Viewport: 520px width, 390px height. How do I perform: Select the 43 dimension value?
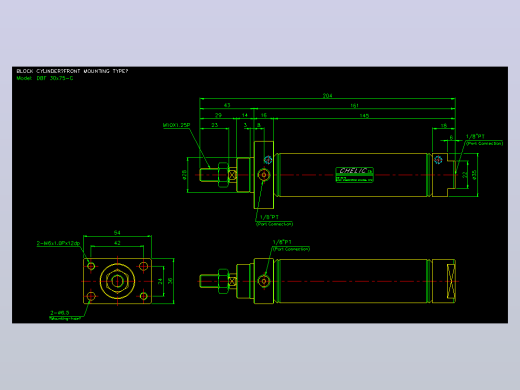coord(227,105)
